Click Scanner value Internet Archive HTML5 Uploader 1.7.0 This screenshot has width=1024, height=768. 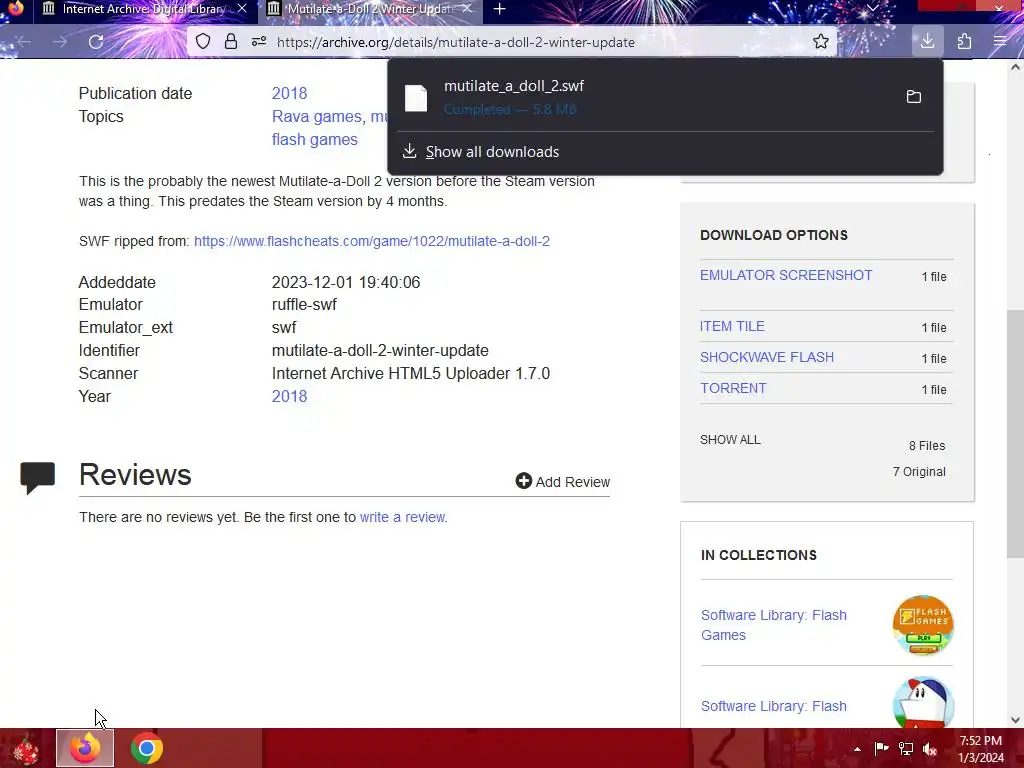pos(411,374)
